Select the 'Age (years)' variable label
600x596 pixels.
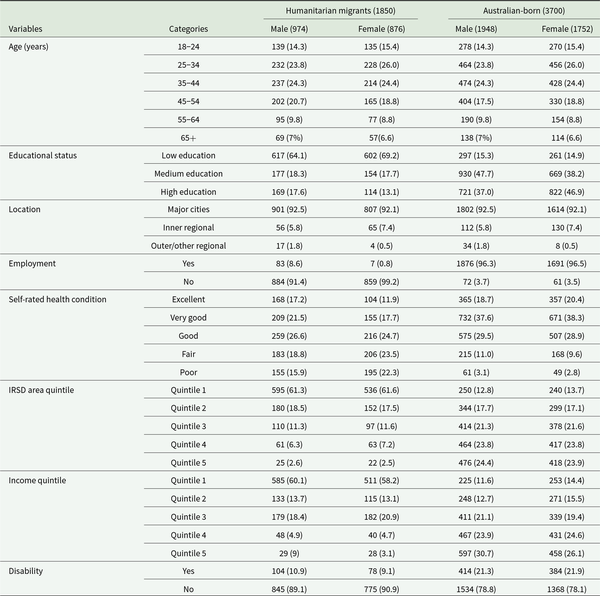30,46
